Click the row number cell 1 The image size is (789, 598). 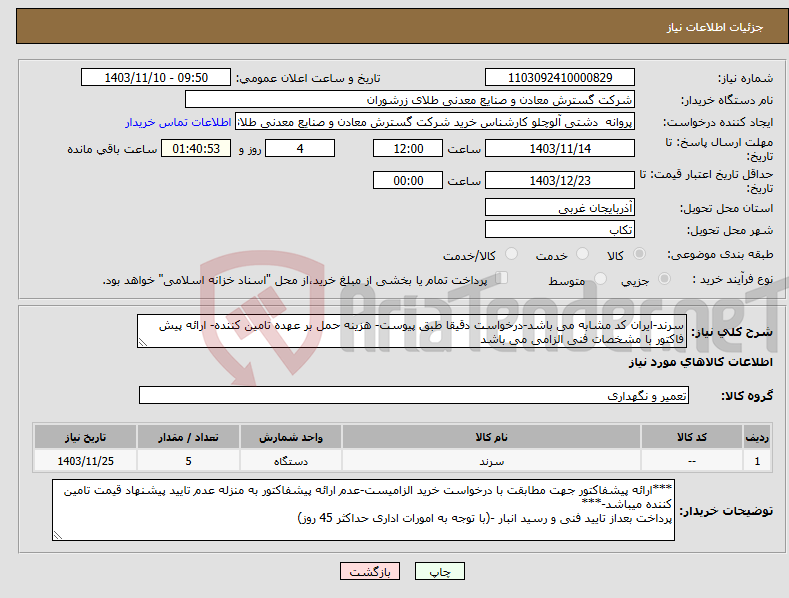coord(757,461)
